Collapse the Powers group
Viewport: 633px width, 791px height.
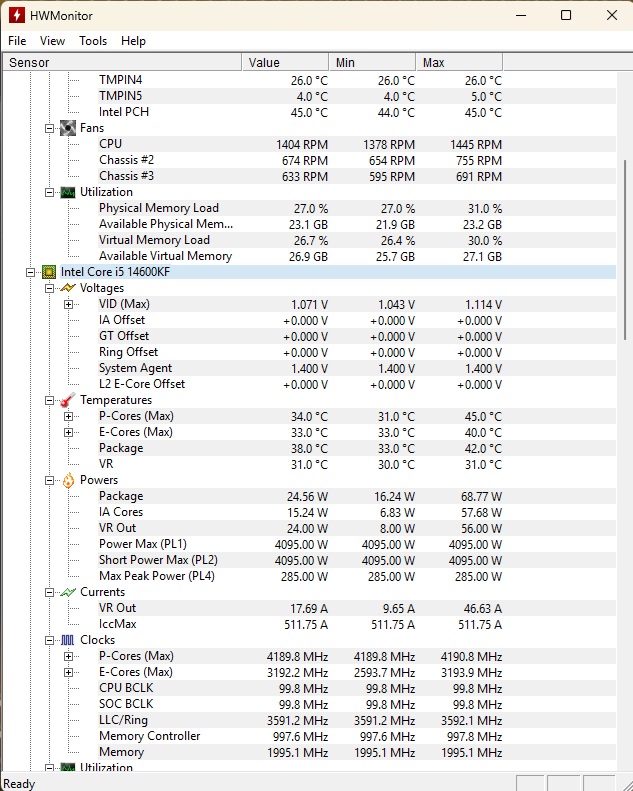tap(49, 480)
